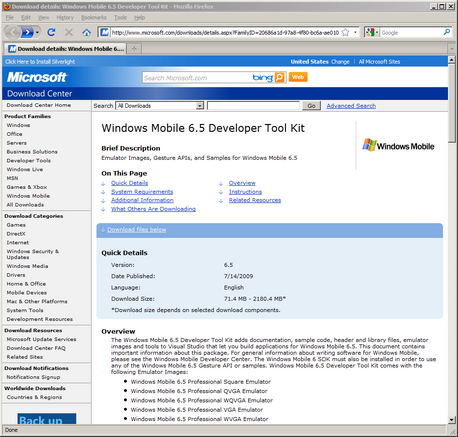Jump to System Requirements link

(x=142, y=192)
